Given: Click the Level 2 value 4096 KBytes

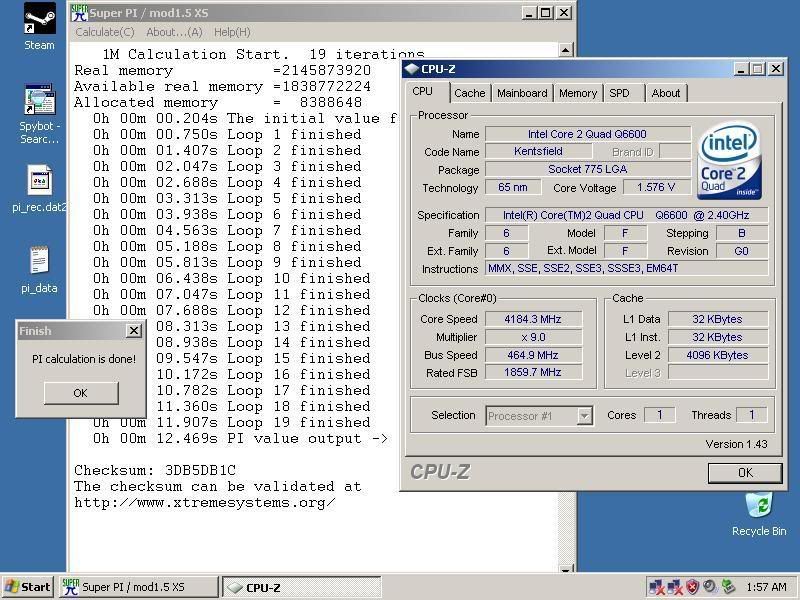Looking at the screenshot, I should click(x=718, y=355).
